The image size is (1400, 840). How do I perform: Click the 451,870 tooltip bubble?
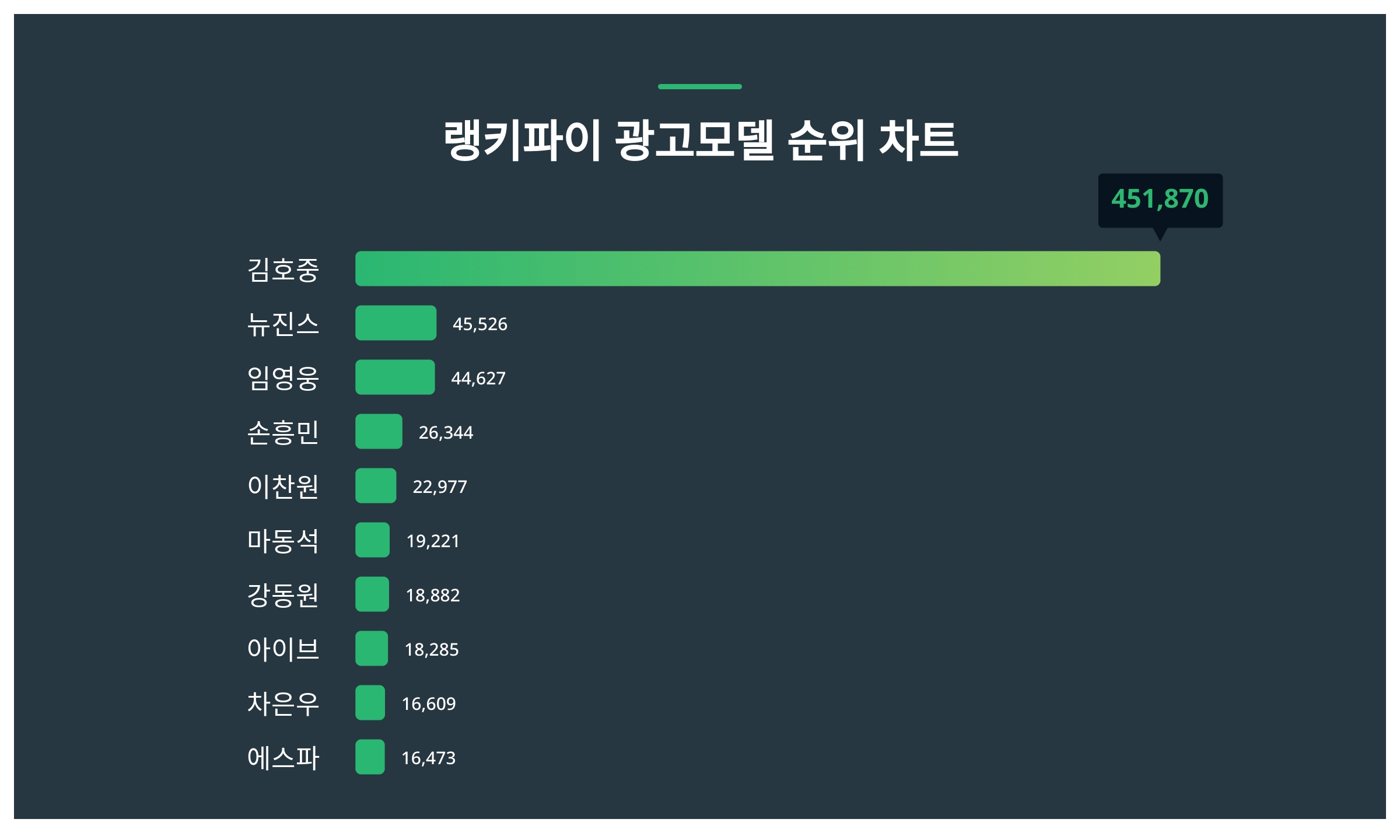tap(1160, 199)
